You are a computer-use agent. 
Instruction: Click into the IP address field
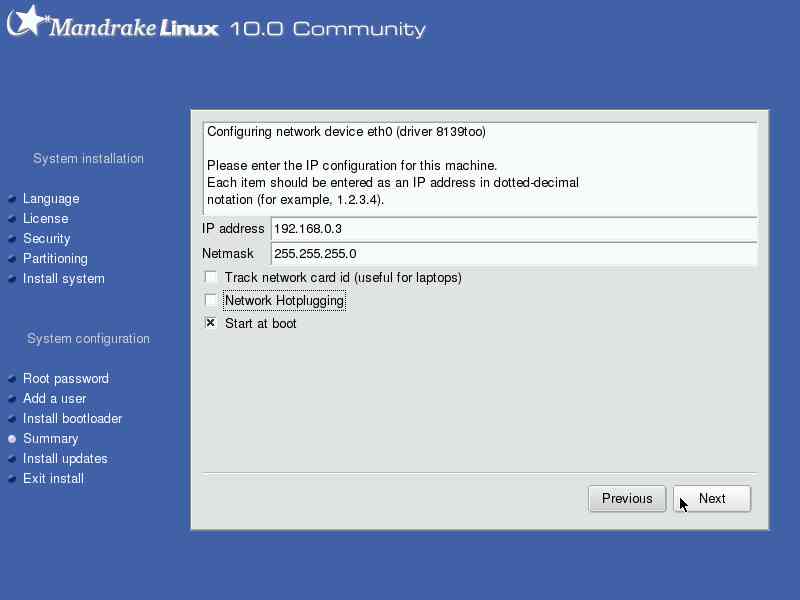click(x=514, y=229)
